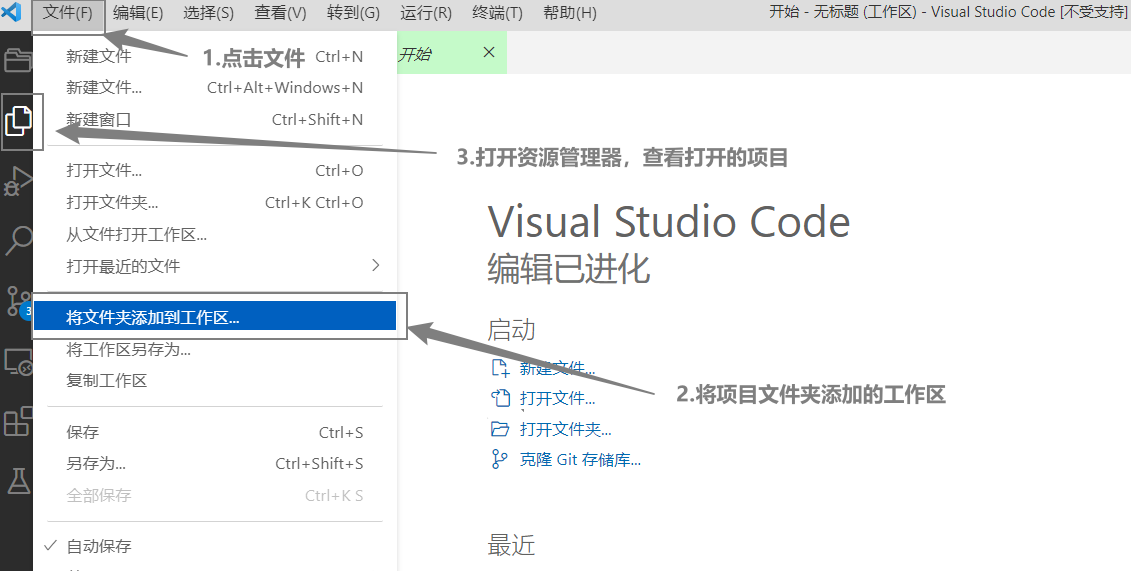Image resolution: width=1131 pixels, height=571 pixels.
Task: Click the Git clone icon under 启动
Action: coord(499,459)
